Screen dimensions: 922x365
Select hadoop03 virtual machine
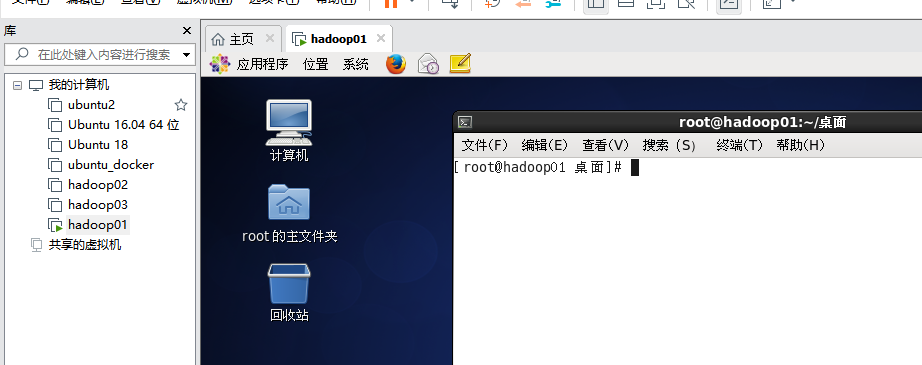(98, 205)
